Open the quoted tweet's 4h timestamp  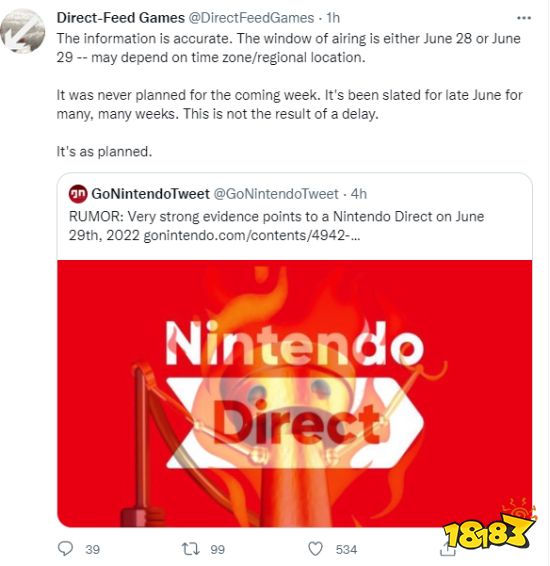tap(359, 194)
